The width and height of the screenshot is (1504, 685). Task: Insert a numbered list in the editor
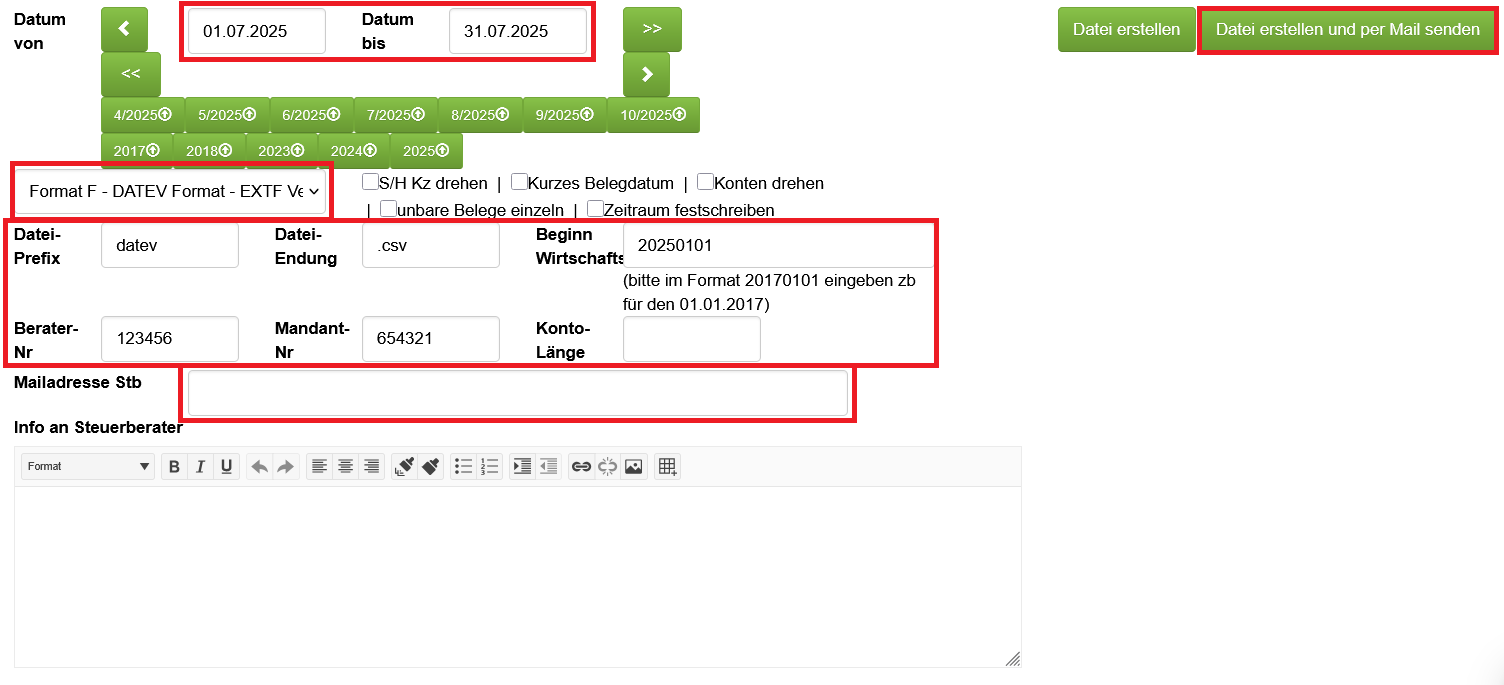click(489, 466)
